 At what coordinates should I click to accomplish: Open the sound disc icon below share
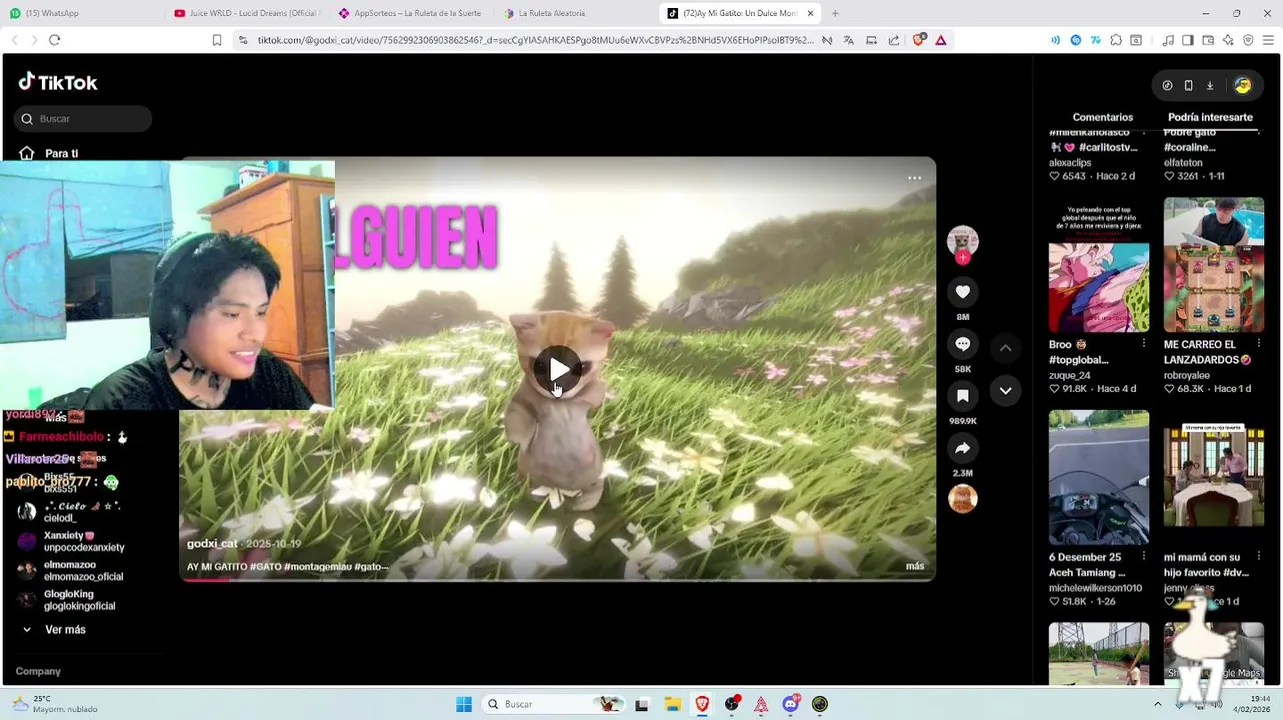963,498
